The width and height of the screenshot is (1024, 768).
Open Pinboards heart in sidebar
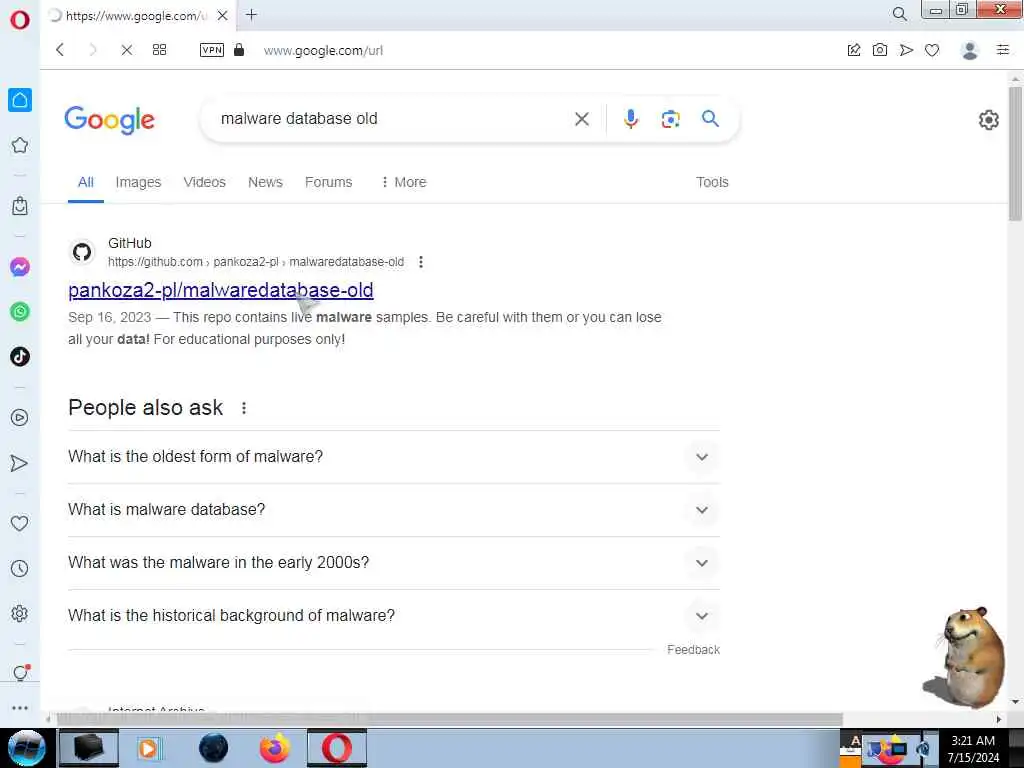[20, 523]
